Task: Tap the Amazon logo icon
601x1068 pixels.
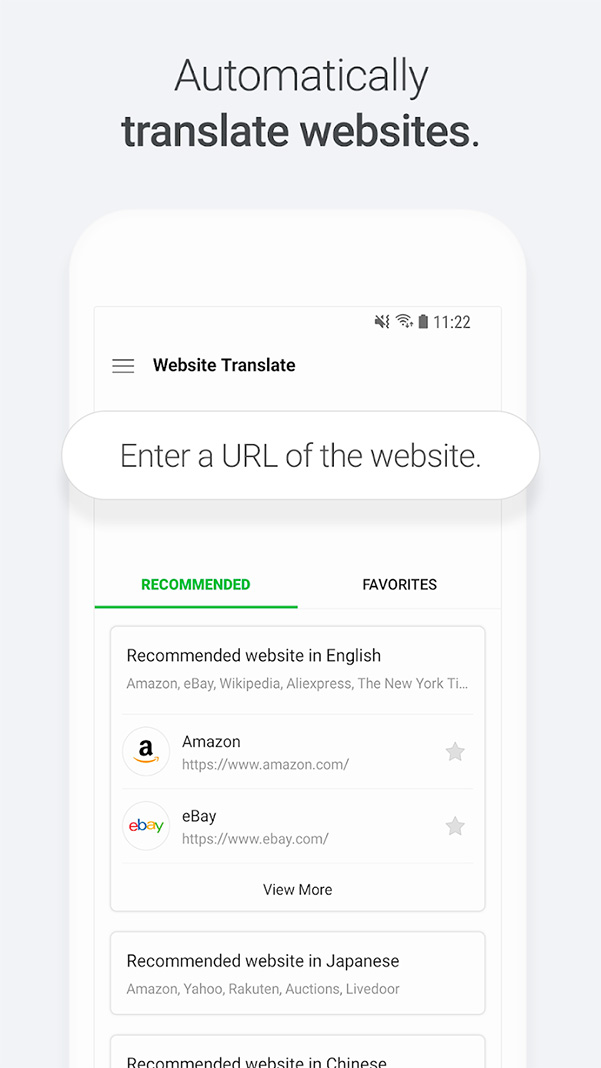Action: (x=146, y=751)
